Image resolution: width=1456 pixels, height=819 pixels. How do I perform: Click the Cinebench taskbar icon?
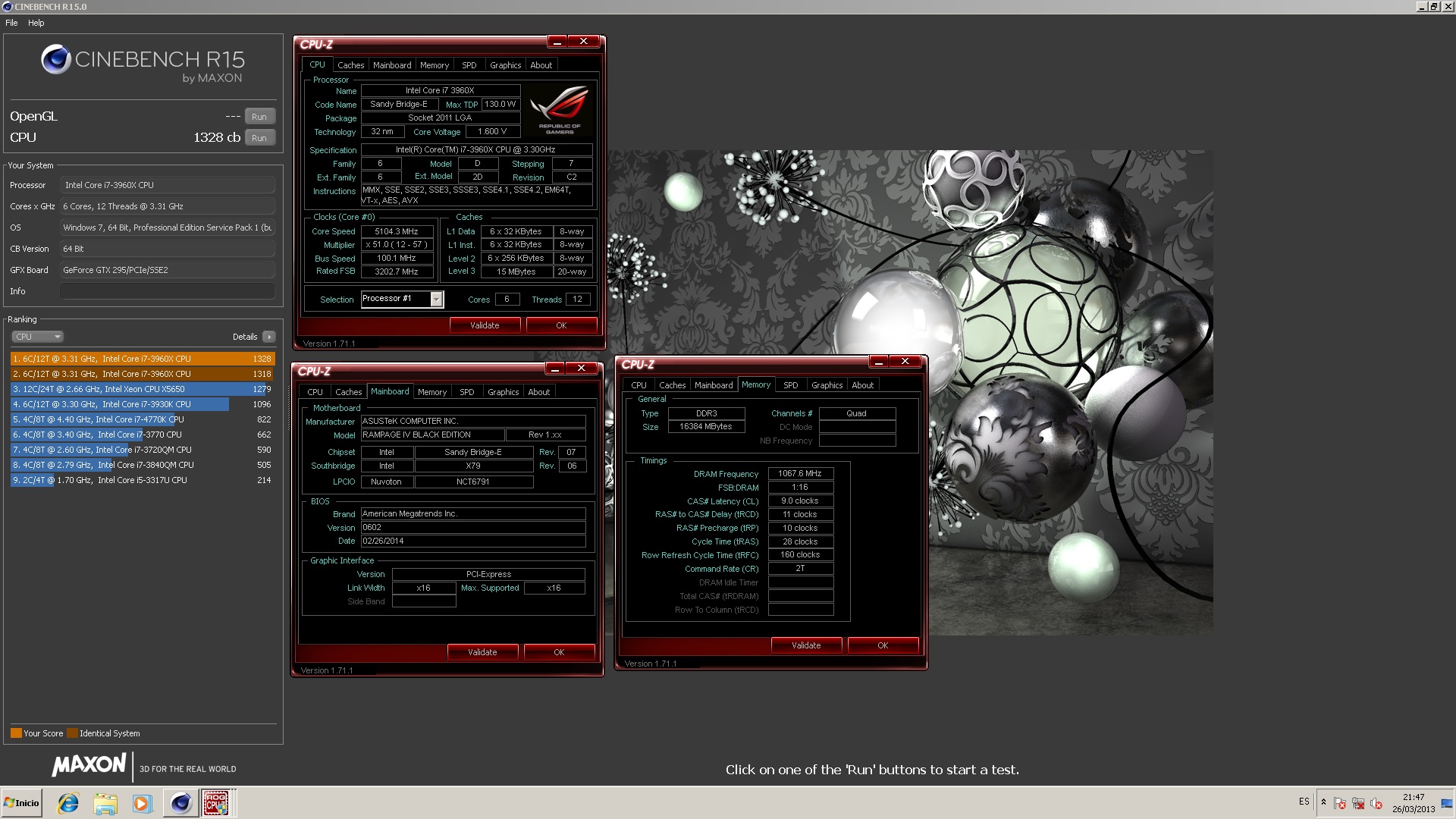(180, 803)
